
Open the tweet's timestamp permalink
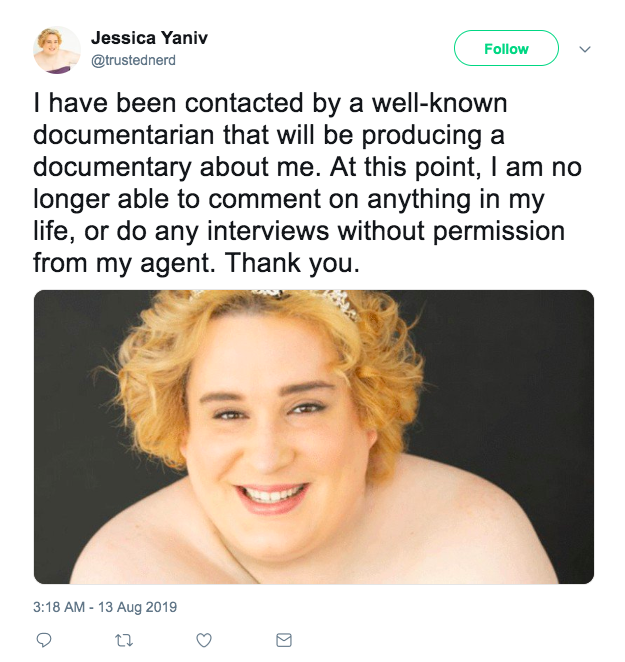coord(105,607)
